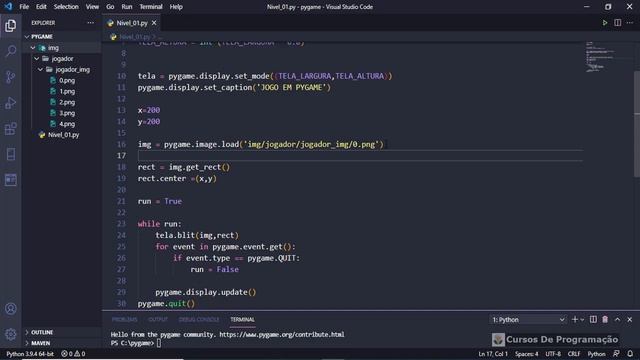
Task: Open the Extensions view
Action: [11, 129]
